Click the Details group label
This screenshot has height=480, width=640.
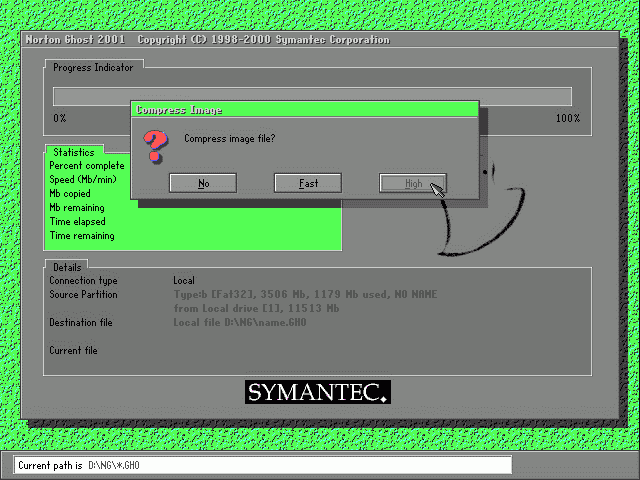click(67, 267)
